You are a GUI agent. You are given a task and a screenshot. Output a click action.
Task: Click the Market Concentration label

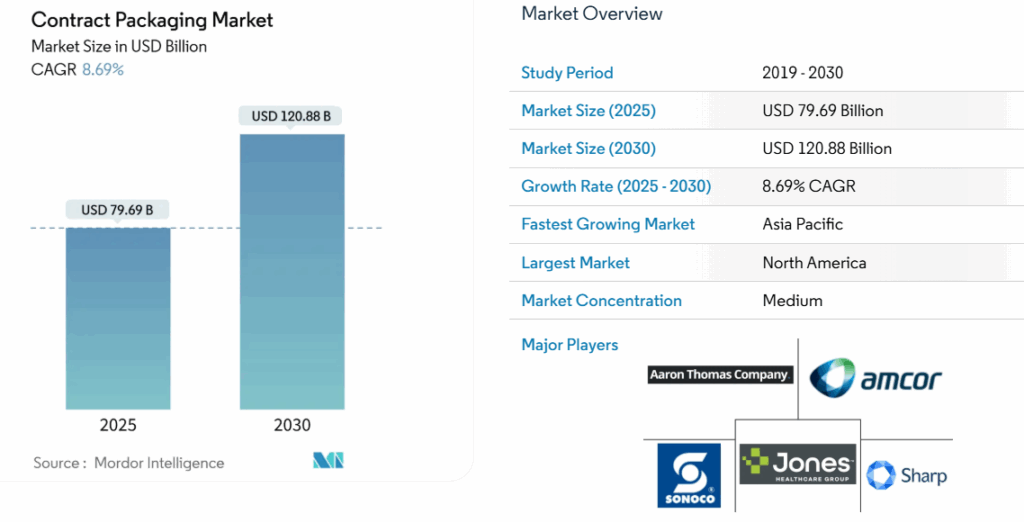(601, 301)
